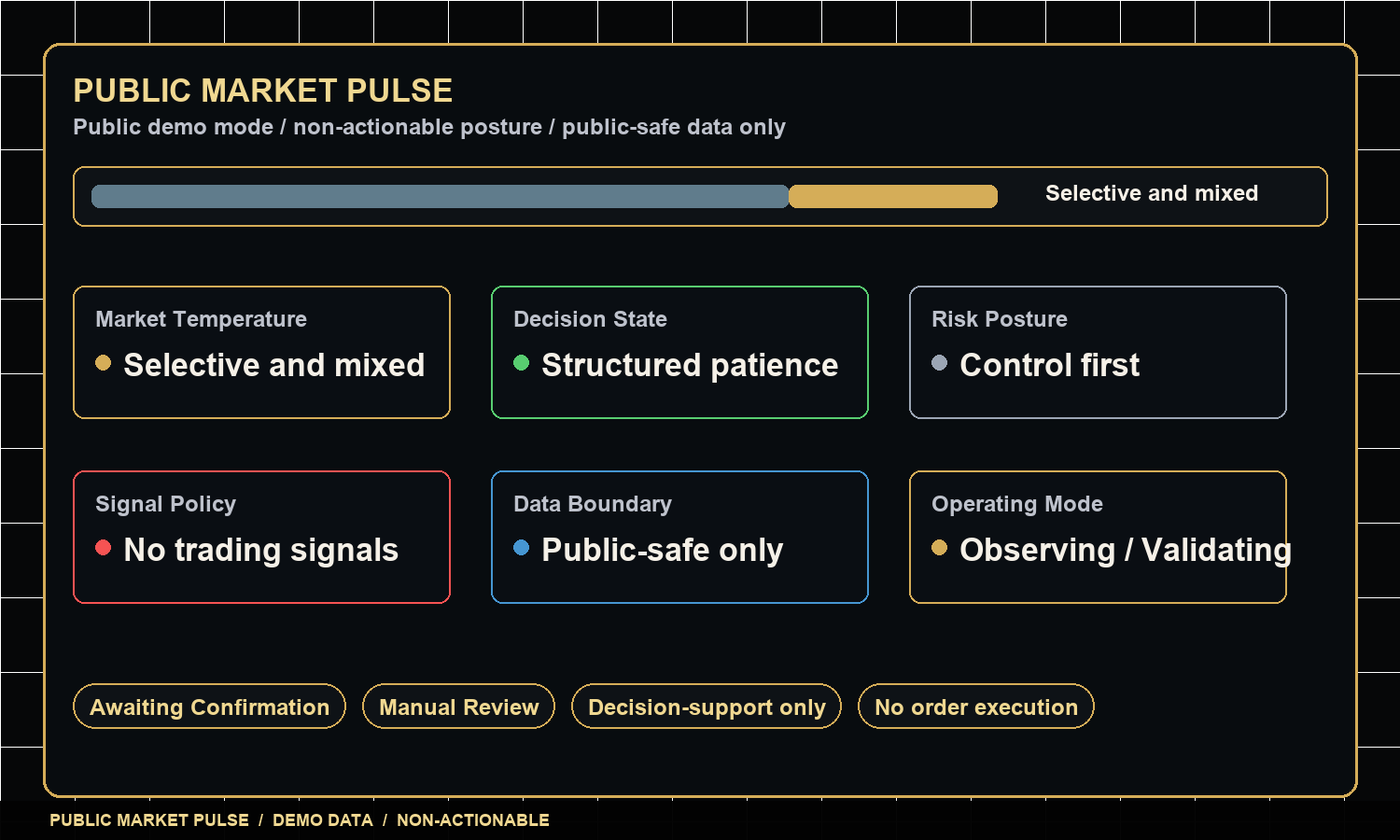This screenshot has width=1400, height=840.
Task: Select the 'Public-safe only' value
Action: (x=663, y=550)
